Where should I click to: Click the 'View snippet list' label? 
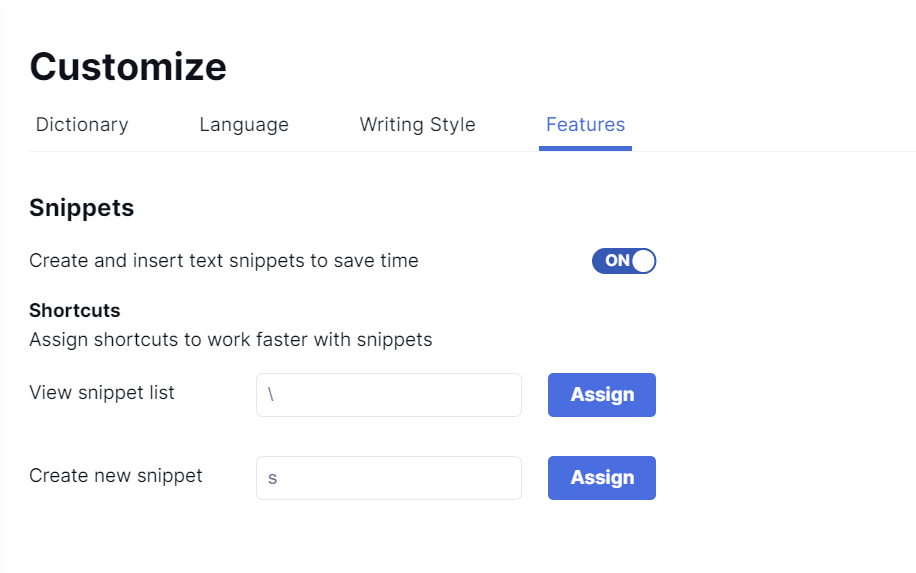pos(102,393)
